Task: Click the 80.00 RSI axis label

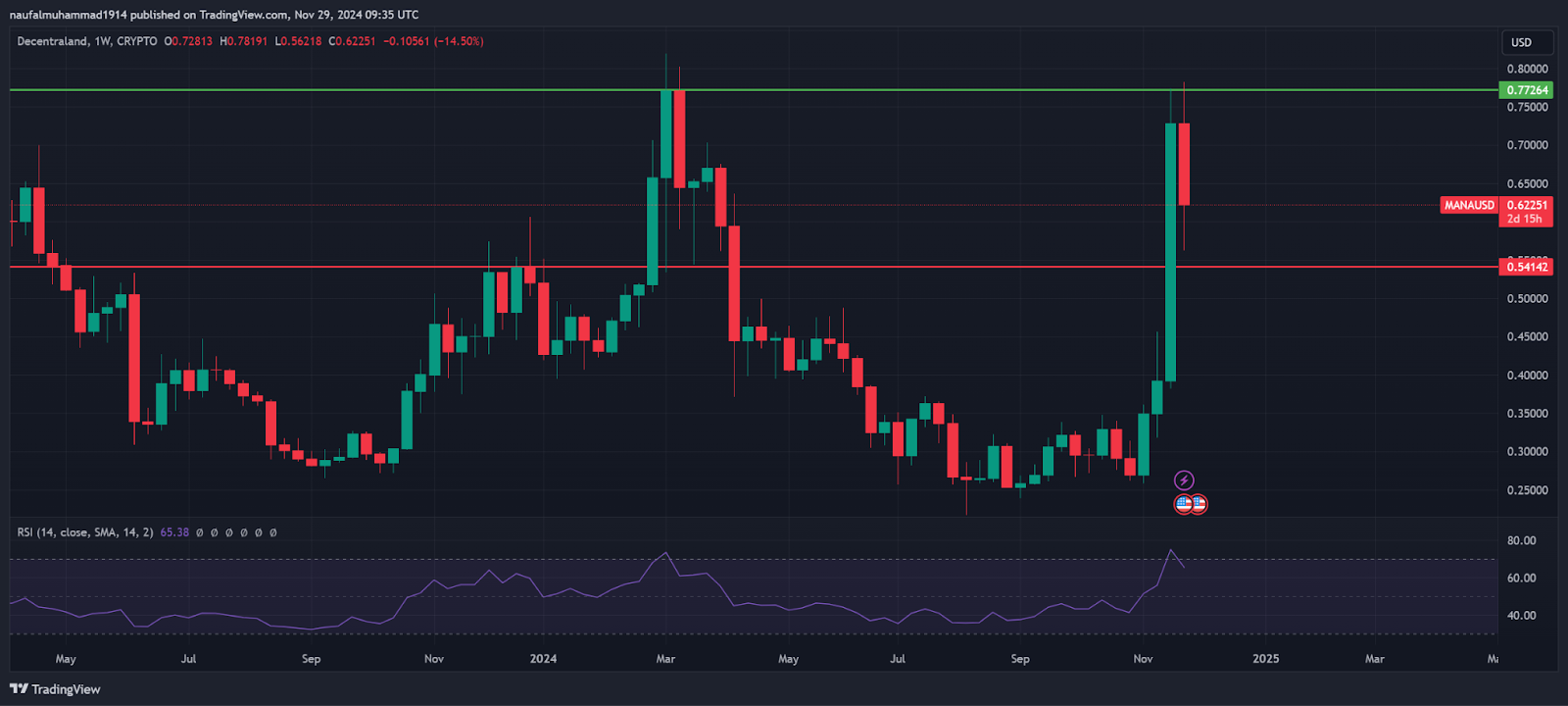Action: pyautogui.click(x=1522, y=540)
